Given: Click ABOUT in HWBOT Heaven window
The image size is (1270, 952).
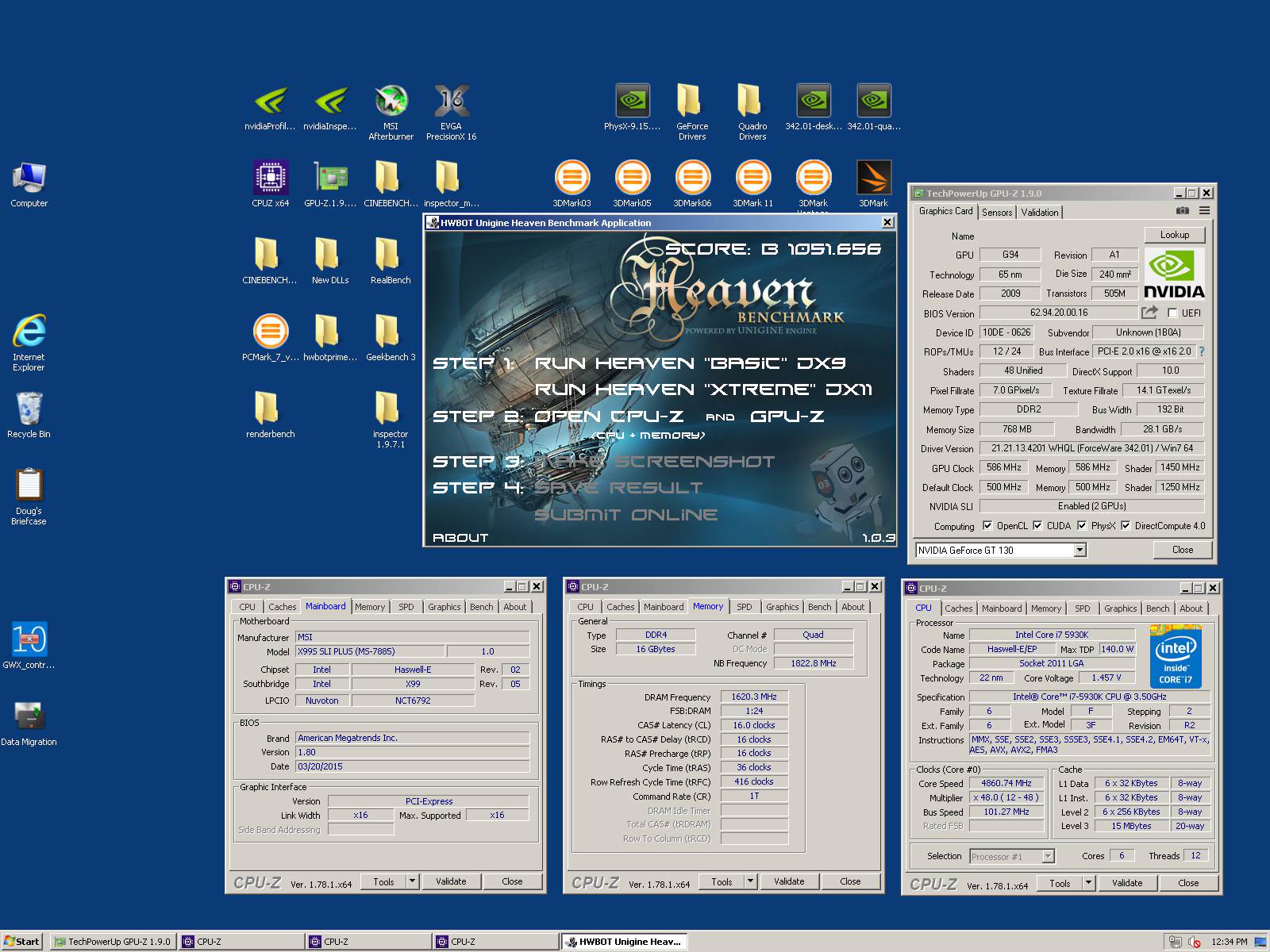Looking at the screenshot, I should pos(460,537).
